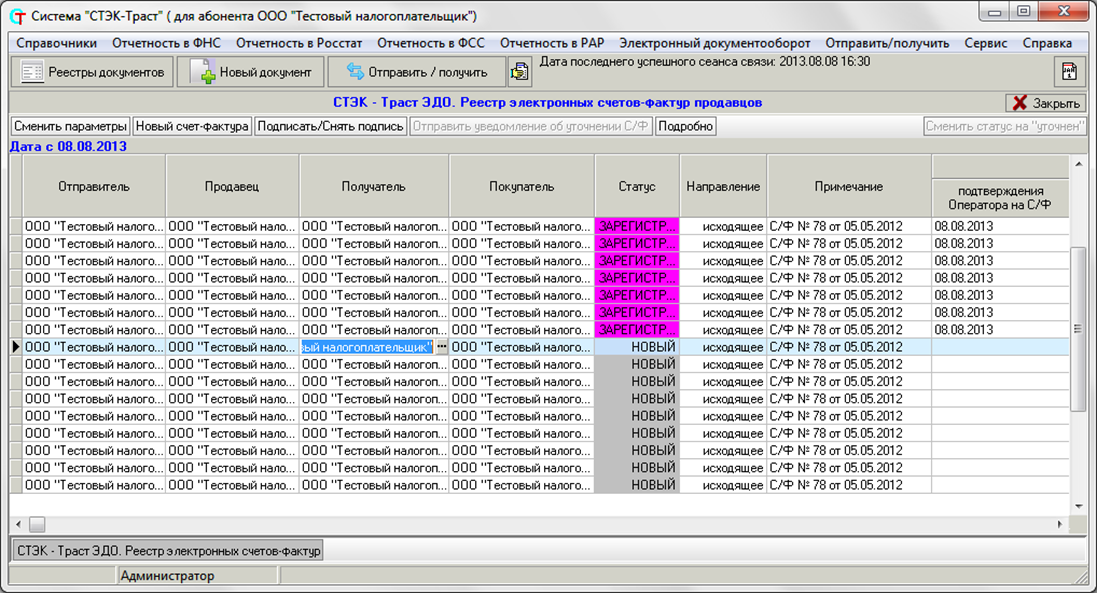Viewport: 1097px width, 593px height.
Task: Create a Новый документ
Action: 250,72
